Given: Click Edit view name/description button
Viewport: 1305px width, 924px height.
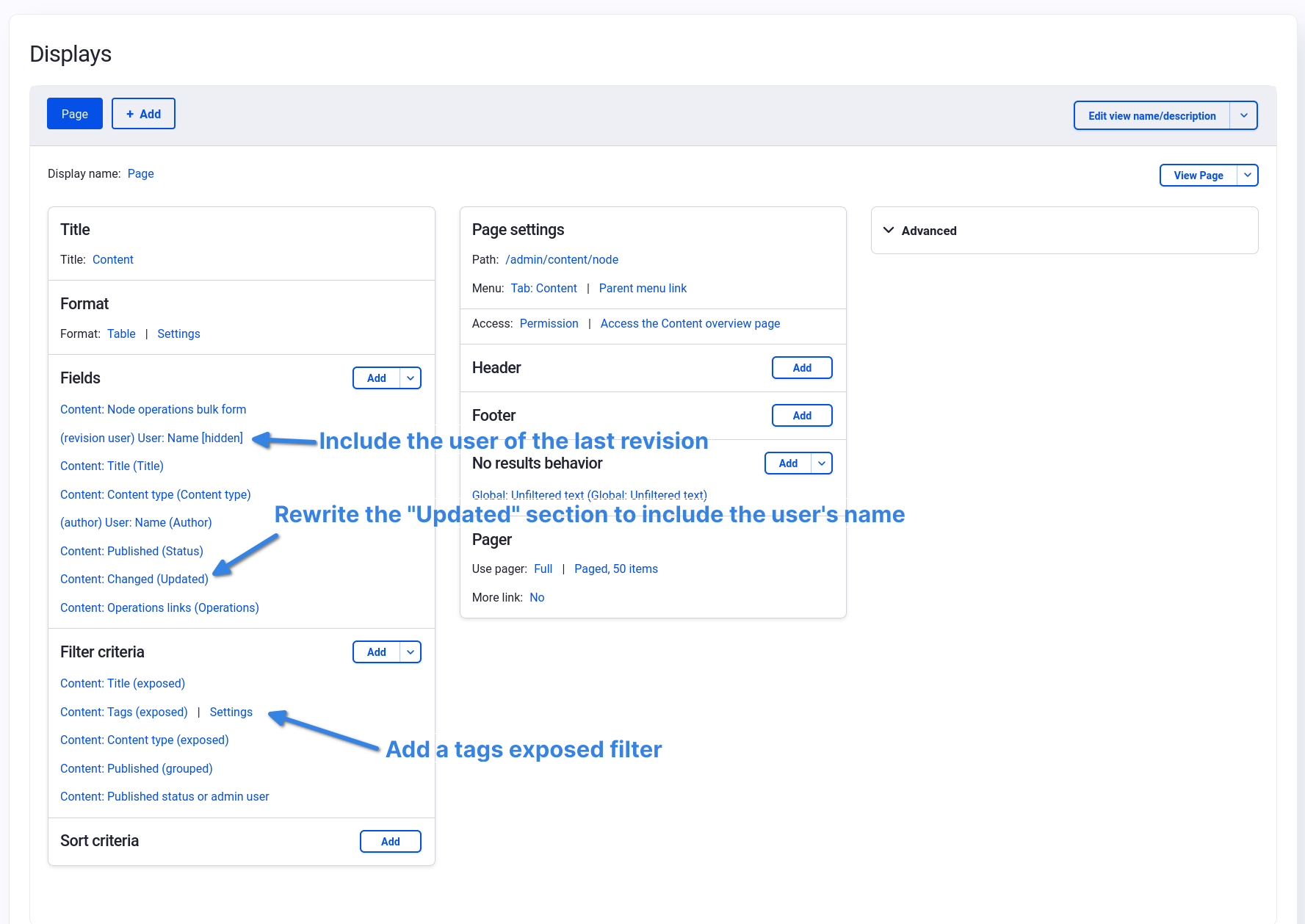Looking at the screenshot, I should pyautogui.click(x=1152, y=115).
